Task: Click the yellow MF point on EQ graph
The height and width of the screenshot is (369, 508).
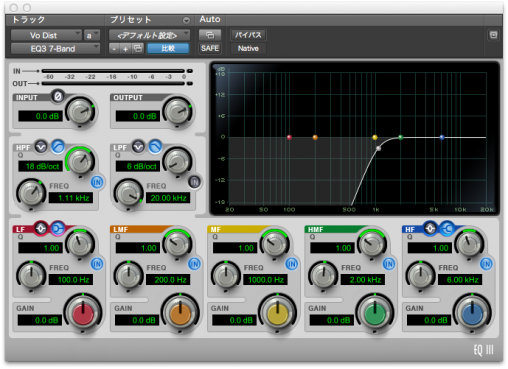Action: point(375,137)
